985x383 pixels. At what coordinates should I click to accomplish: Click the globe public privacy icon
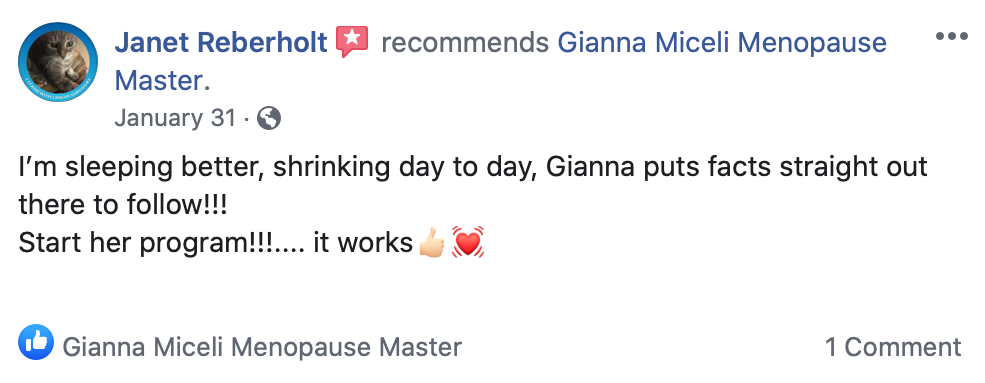pyautogui.click(x=269, y=118)
